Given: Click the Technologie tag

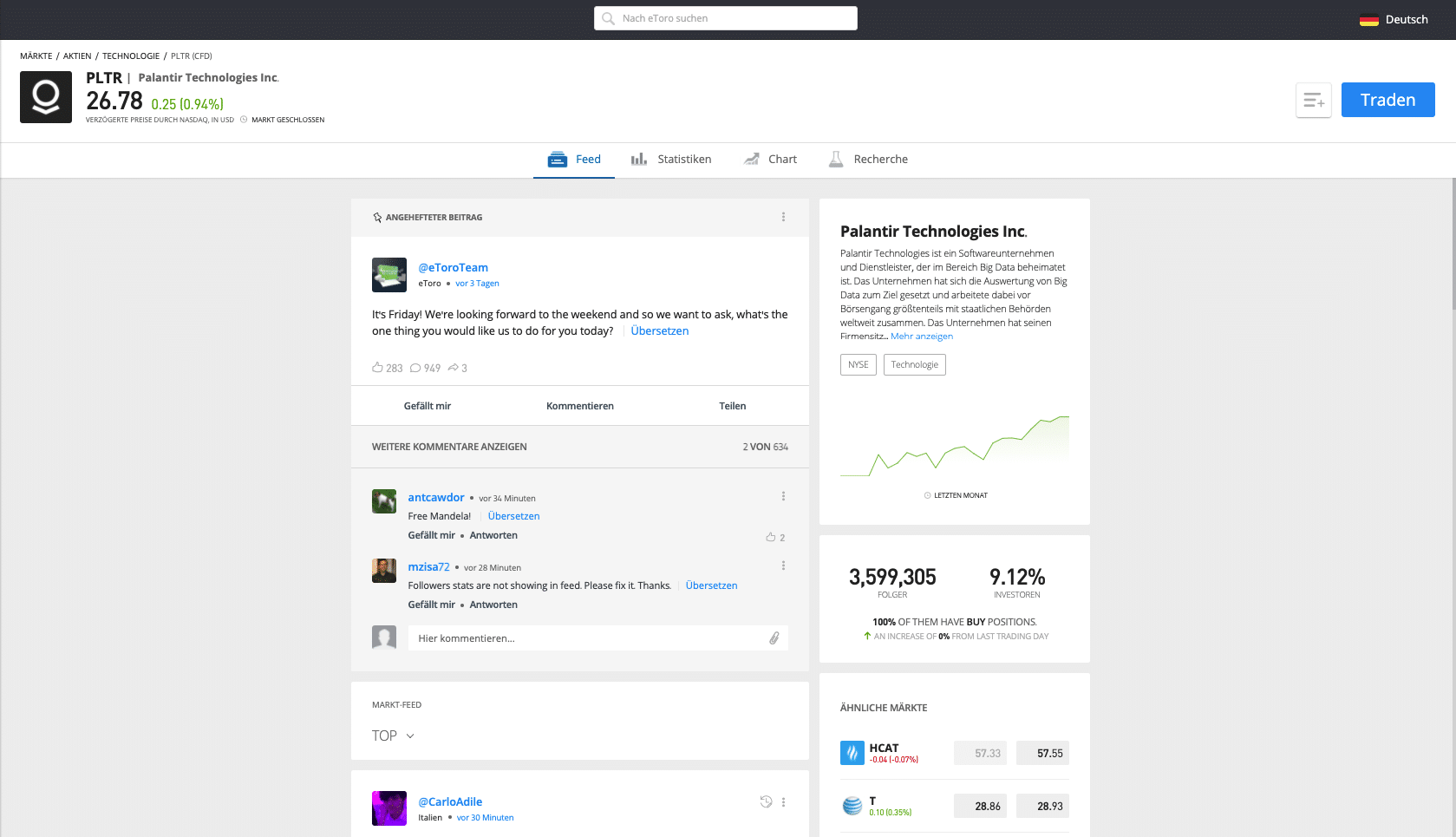Looking at the screenshot, I should pos(915,365).
